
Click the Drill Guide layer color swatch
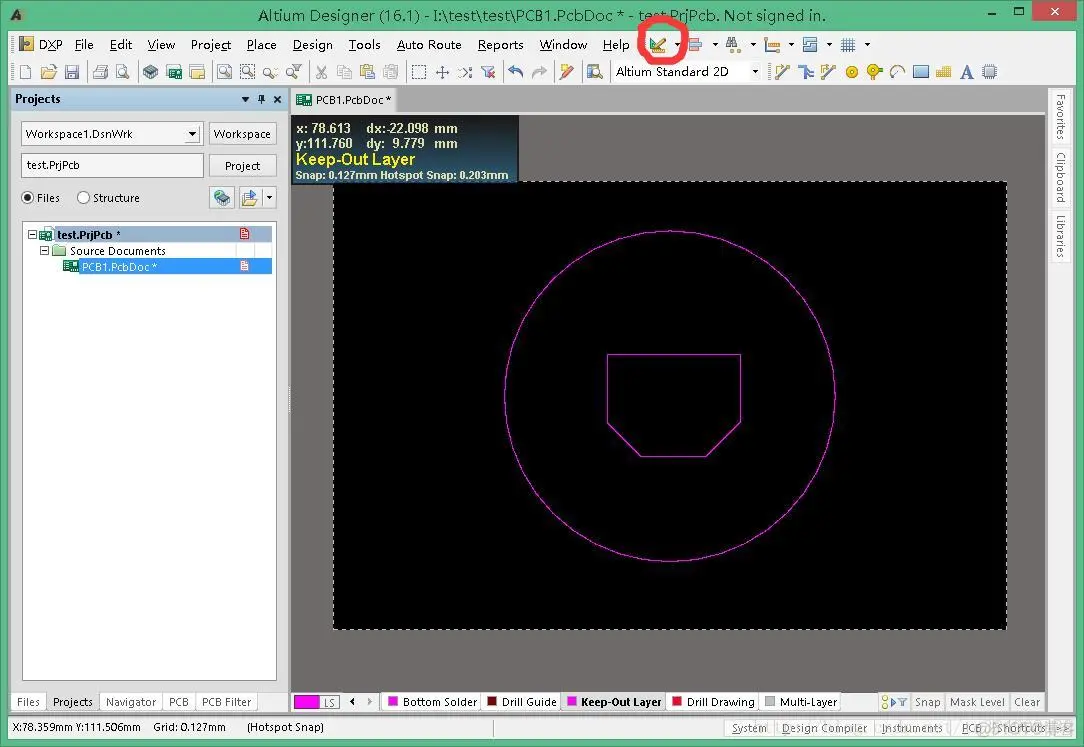(492, 701)
